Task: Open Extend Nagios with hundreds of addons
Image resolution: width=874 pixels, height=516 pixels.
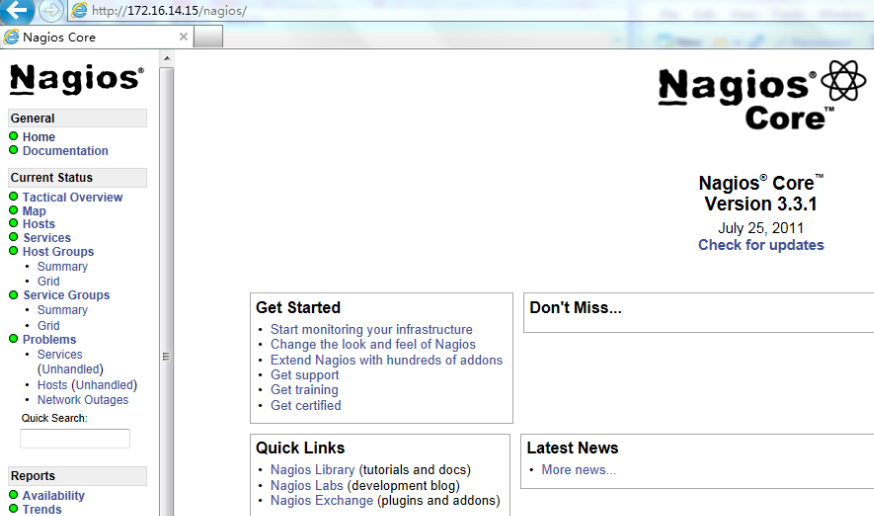Action: pyautogui.click(x=386, y=361)
